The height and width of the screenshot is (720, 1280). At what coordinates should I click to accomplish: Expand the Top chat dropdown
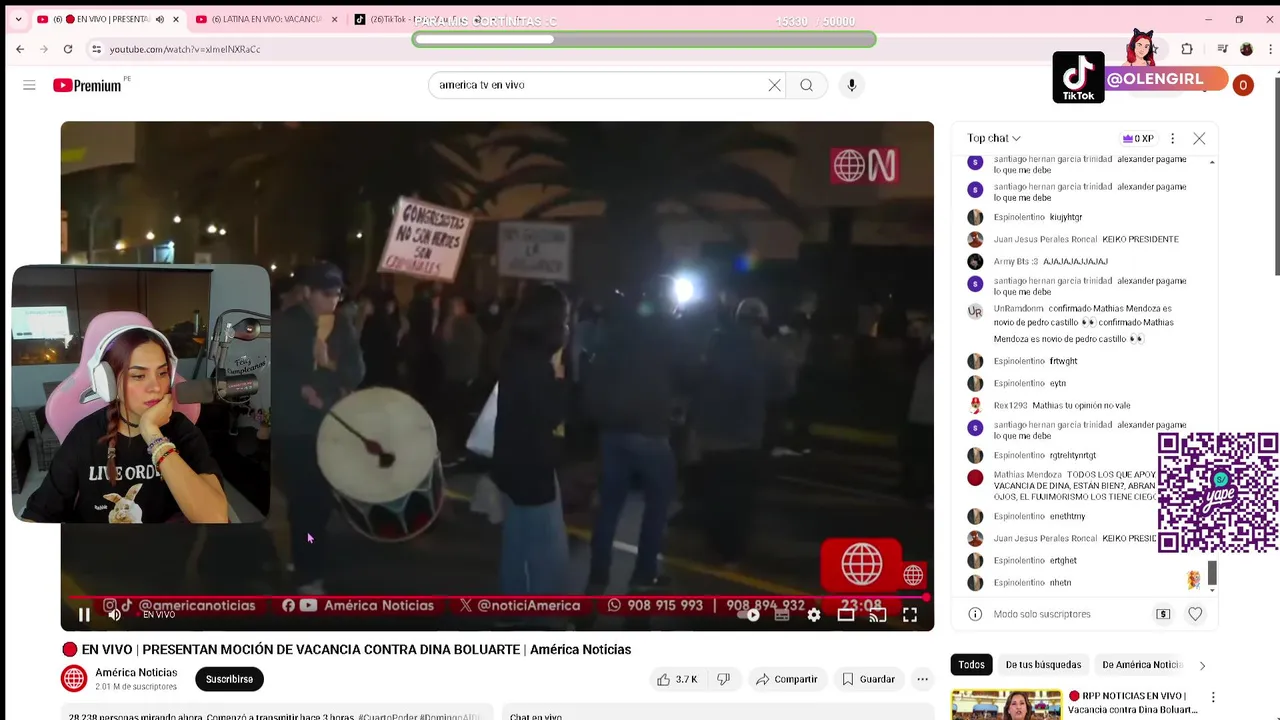(994, 138)
